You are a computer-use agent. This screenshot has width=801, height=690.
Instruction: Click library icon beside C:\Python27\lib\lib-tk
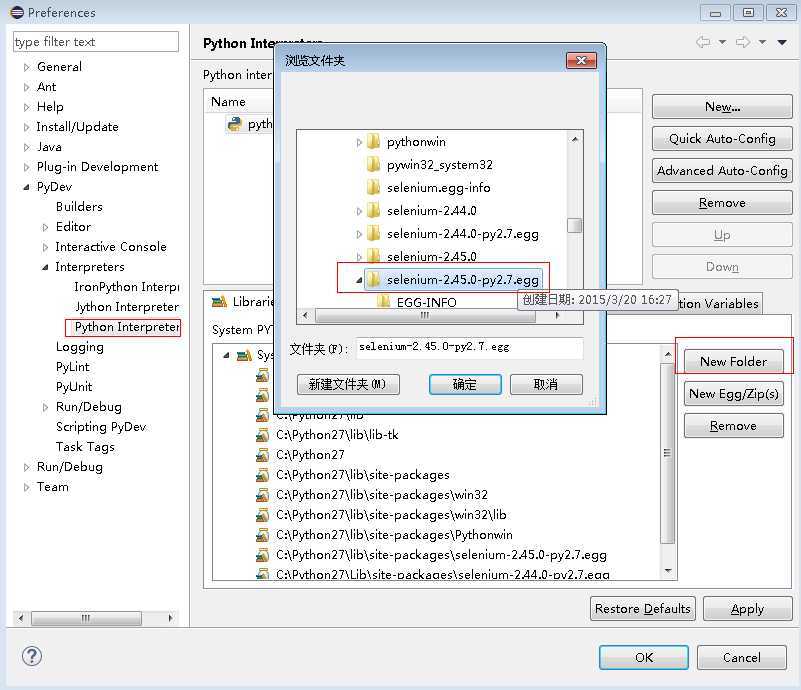pos(263,435)
